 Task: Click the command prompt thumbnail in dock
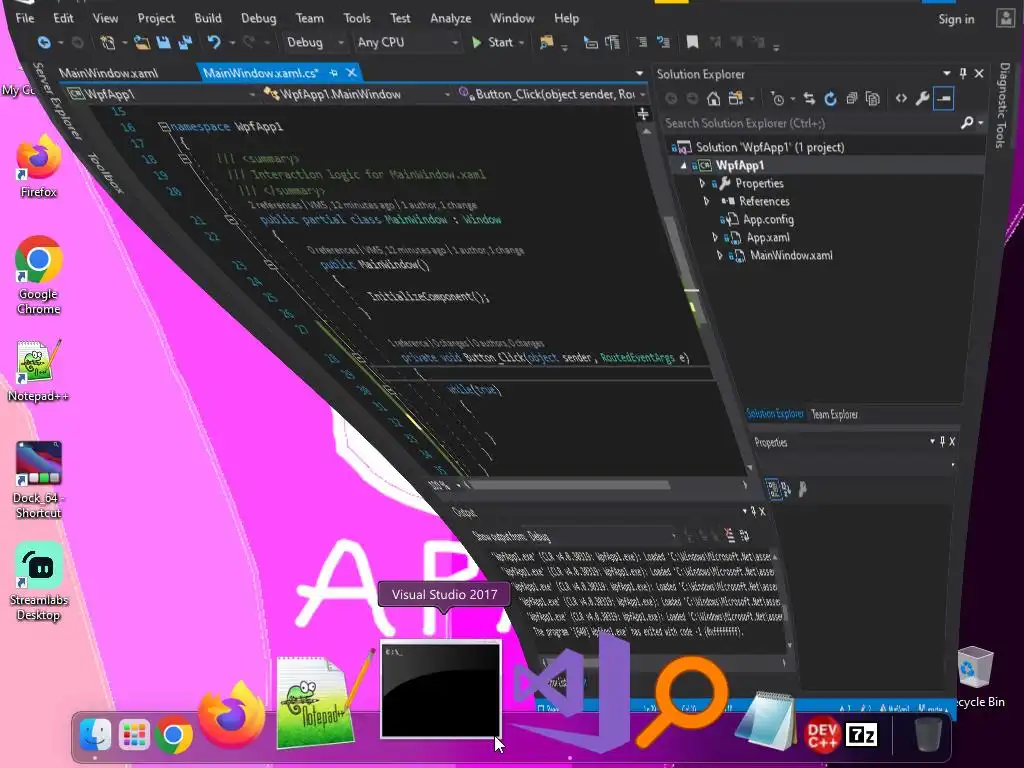coord(441,689)
